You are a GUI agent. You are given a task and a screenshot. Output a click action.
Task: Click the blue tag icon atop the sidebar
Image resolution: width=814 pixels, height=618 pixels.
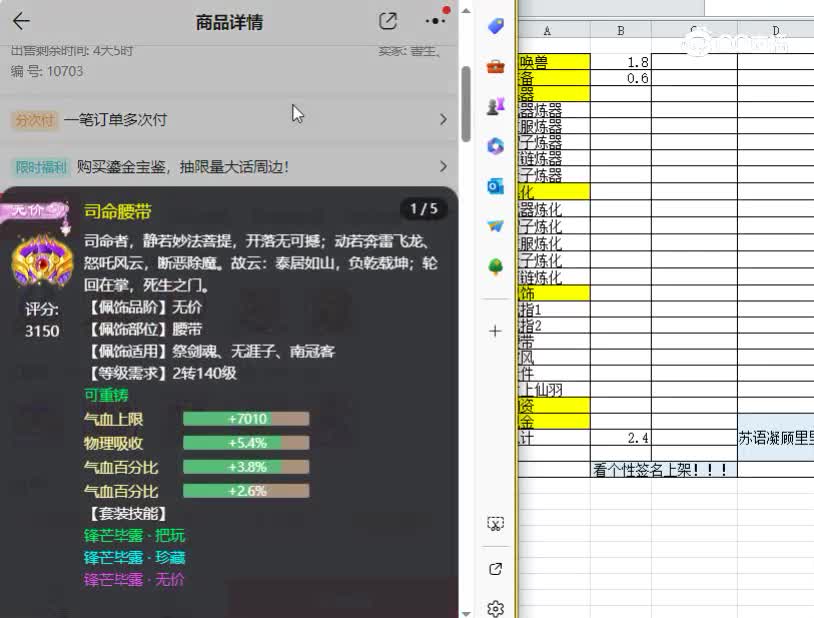click(x=494, y=27)
